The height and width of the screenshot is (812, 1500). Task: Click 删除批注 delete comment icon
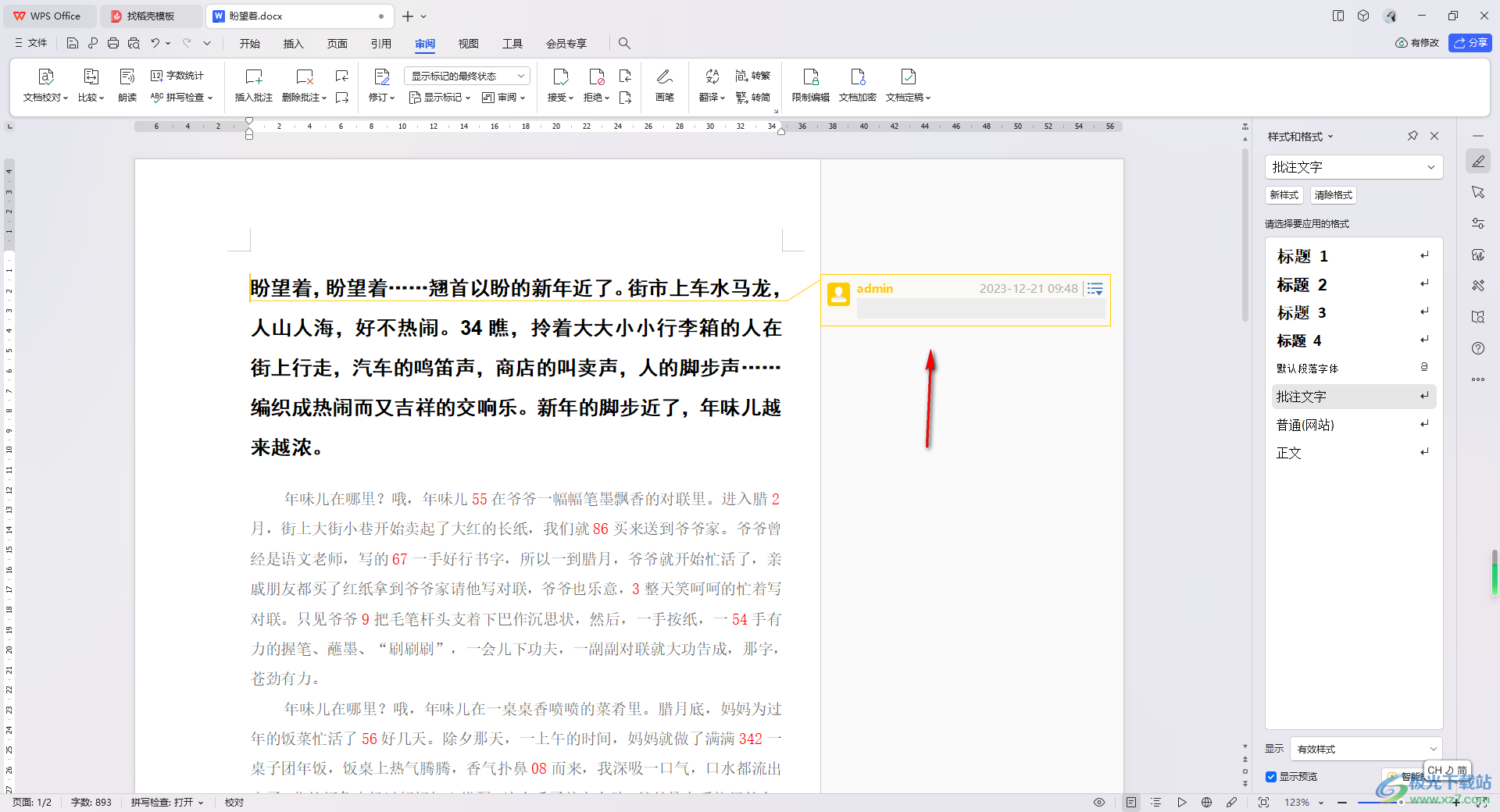(305, 77)
